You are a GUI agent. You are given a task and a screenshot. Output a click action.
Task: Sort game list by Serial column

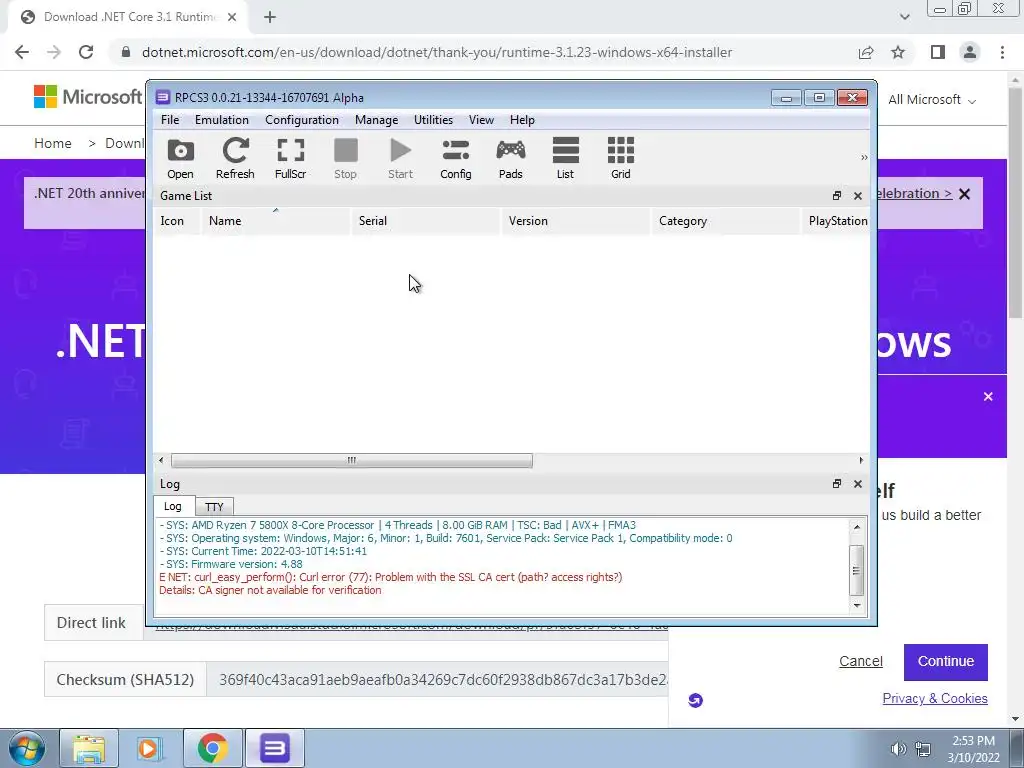(426, 221)
